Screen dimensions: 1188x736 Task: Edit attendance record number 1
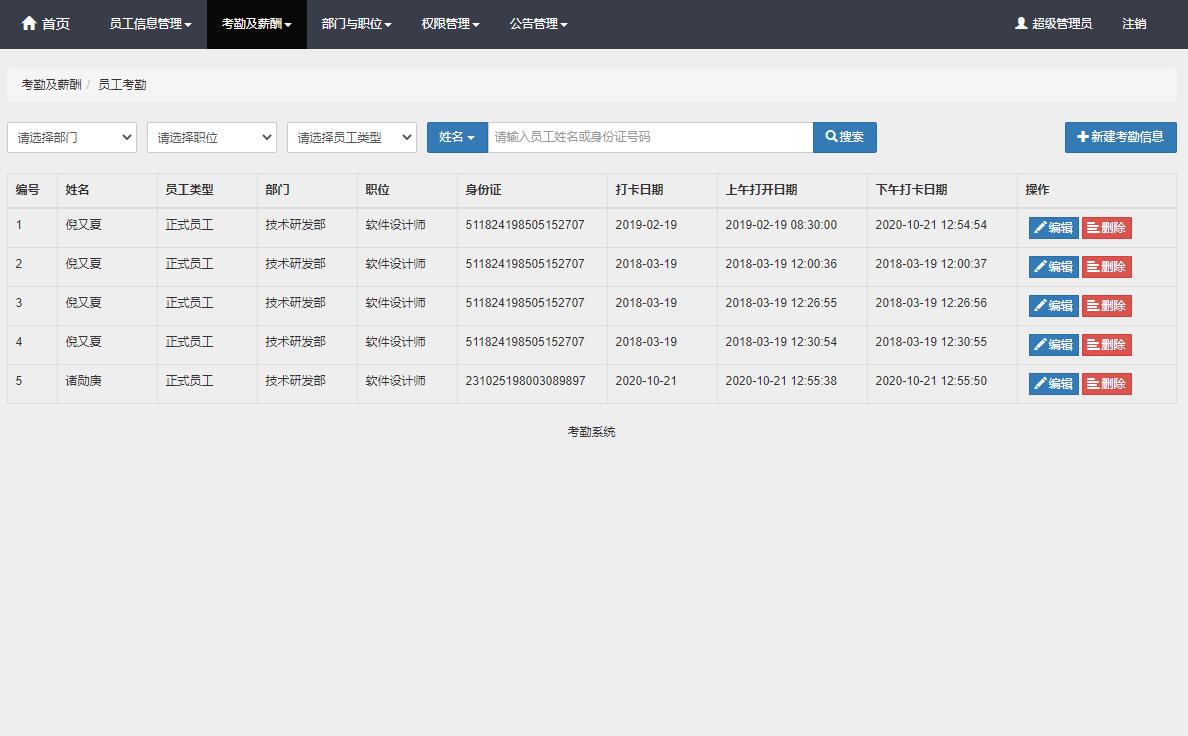(x=1053, y=228)
